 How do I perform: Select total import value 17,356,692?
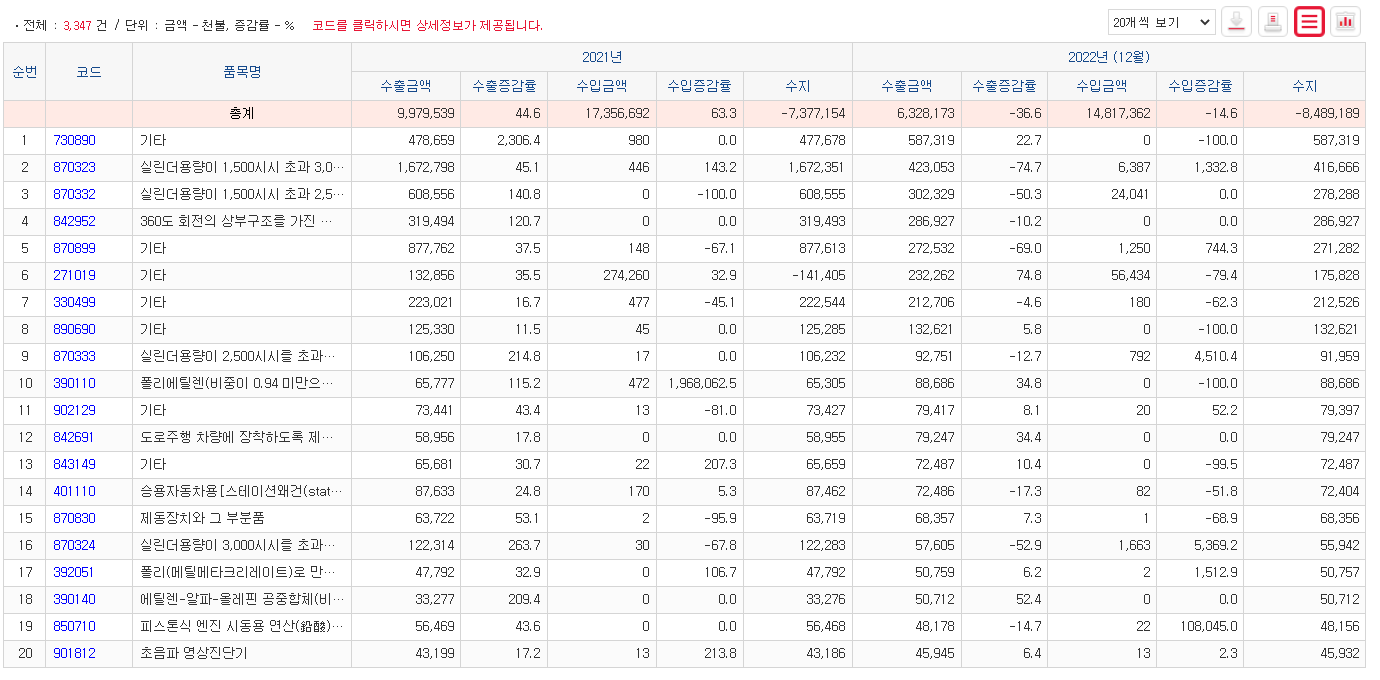point(616,114)
